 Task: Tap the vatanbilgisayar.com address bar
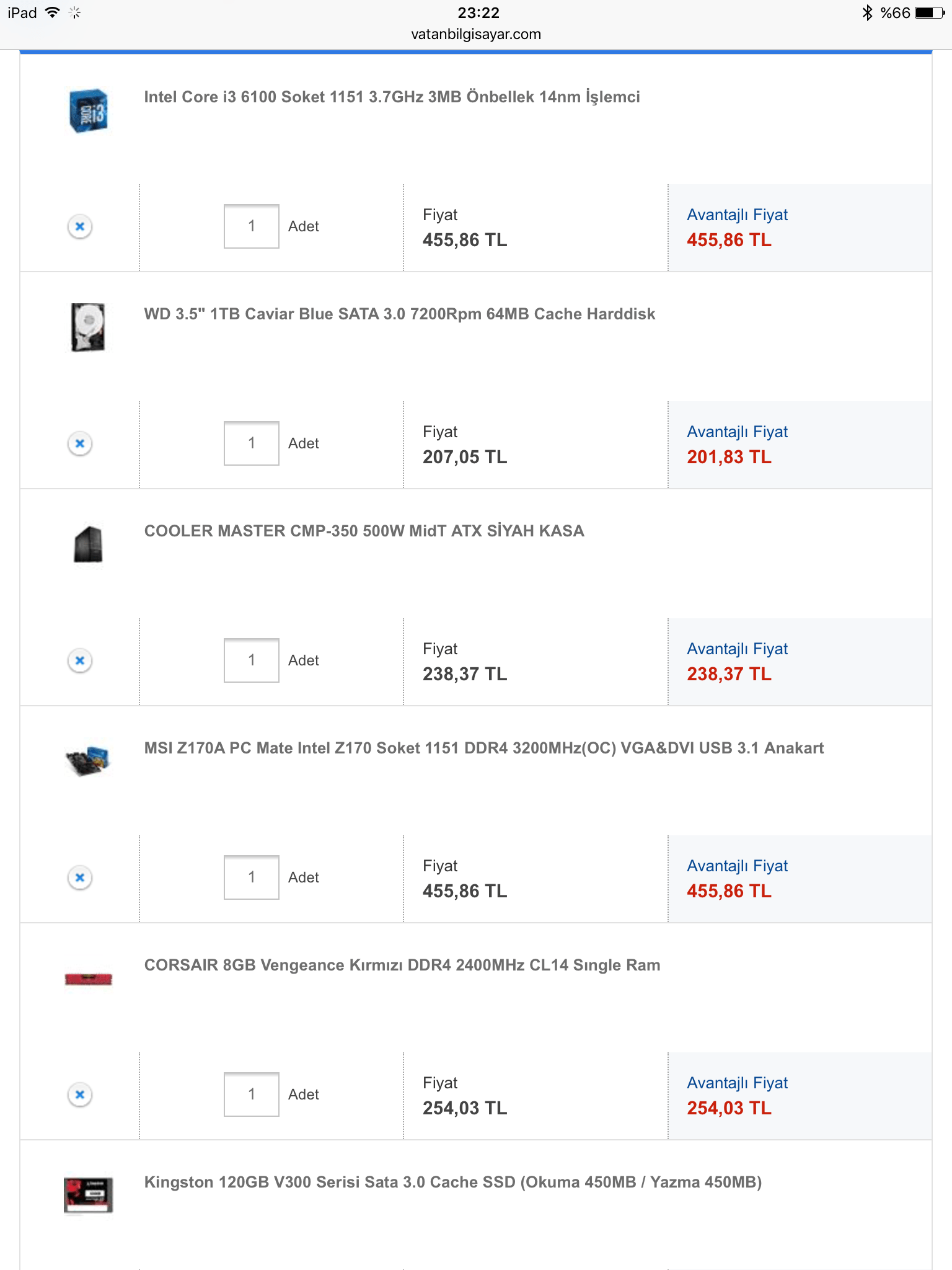476,34
